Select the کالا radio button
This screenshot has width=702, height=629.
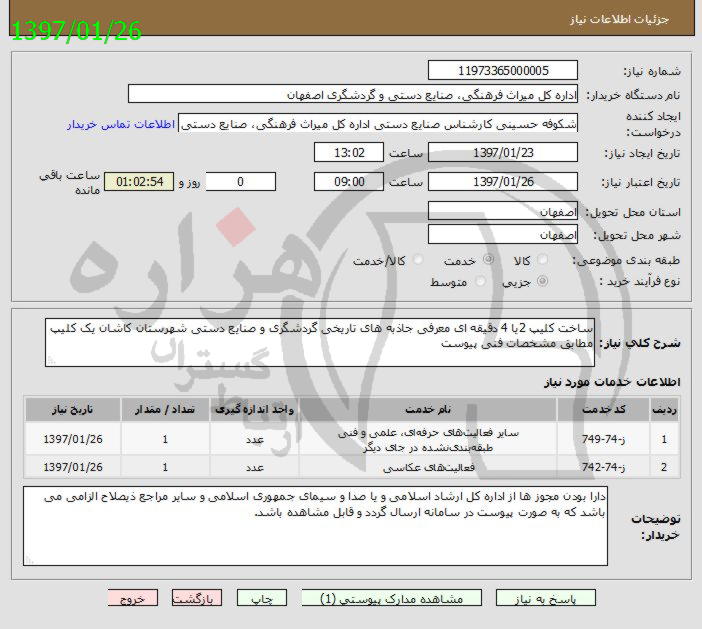(542, 260)
